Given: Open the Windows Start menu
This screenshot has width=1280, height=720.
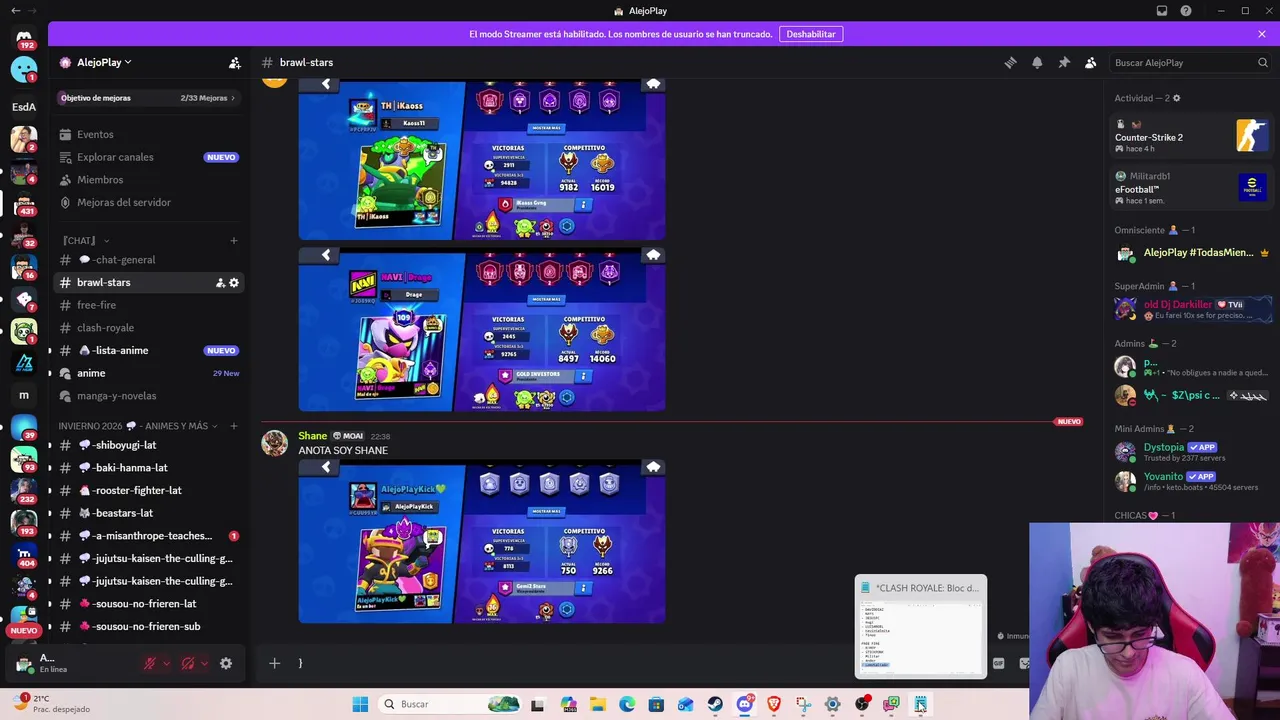Looking at the screenshot, I should pos(360,704).
